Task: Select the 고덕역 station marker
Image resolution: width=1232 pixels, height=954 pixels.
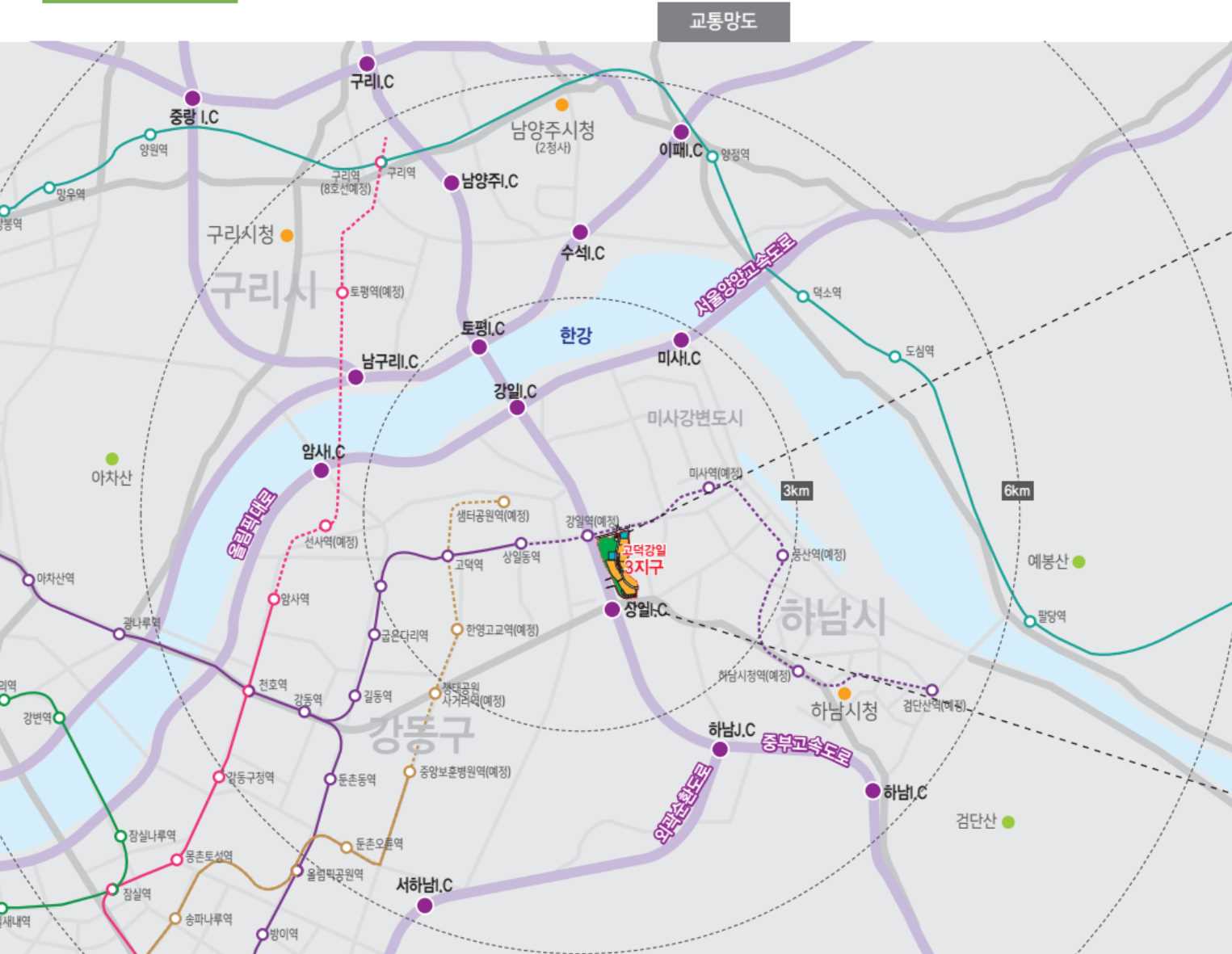Action: pyautogui.click(x=448, y=556)
